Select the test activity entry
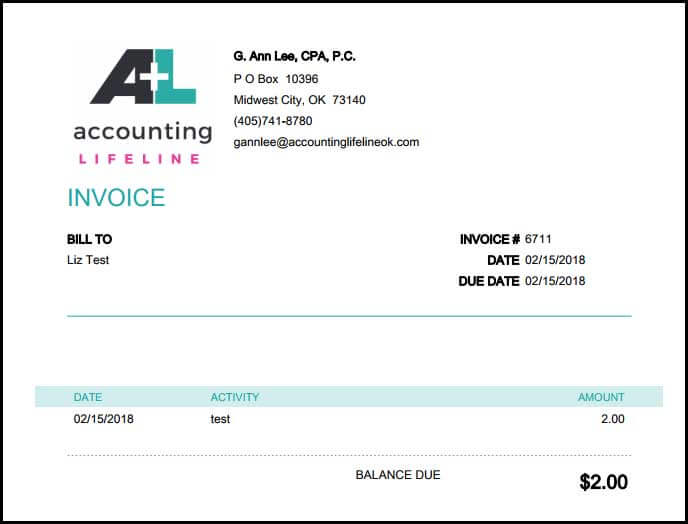This screenshot has width=688, height=524. 220,419
